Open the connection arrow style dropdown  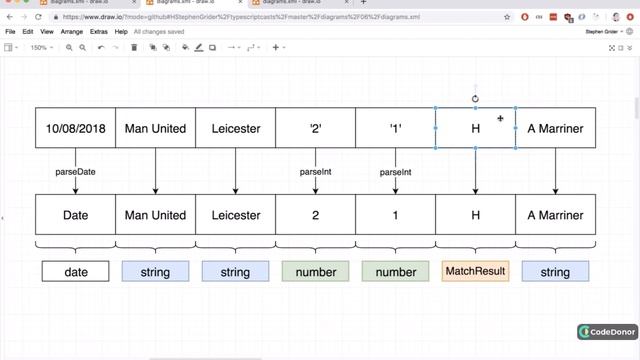pyautogui.click(x=234, y=48)
